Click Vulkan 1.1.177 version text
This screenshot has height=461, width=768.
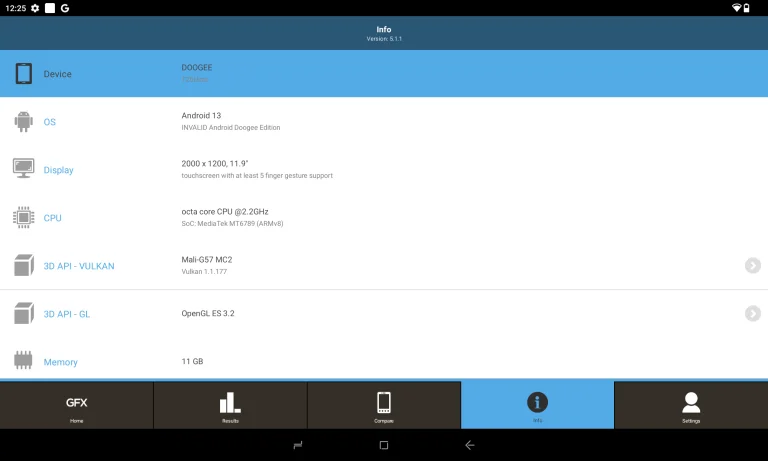coord(204,271)
